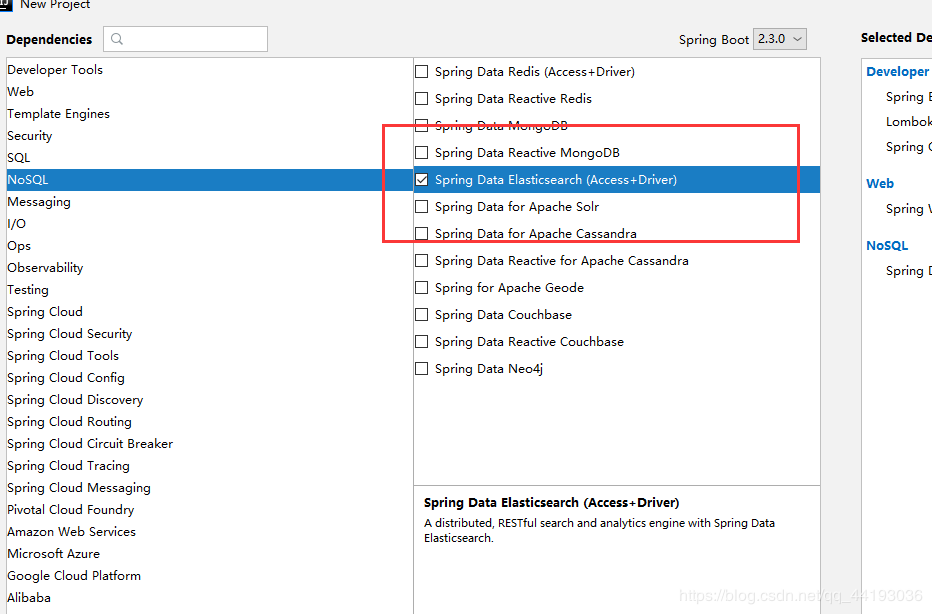Click NoSQL heading in Selected Dependencies panel
The height and width of the screenshot is (614, 932).
tap(887, 245)
